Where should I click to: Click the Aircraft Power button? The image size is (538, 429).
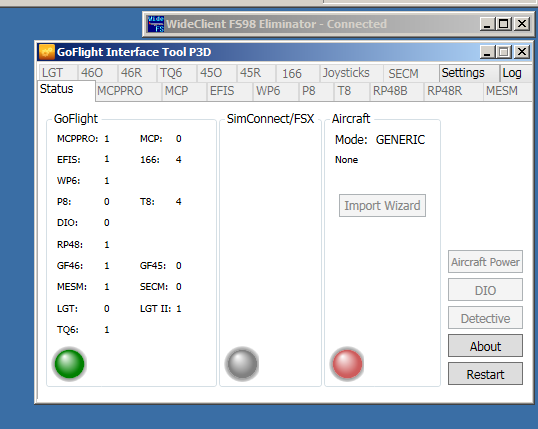(485, 262)
